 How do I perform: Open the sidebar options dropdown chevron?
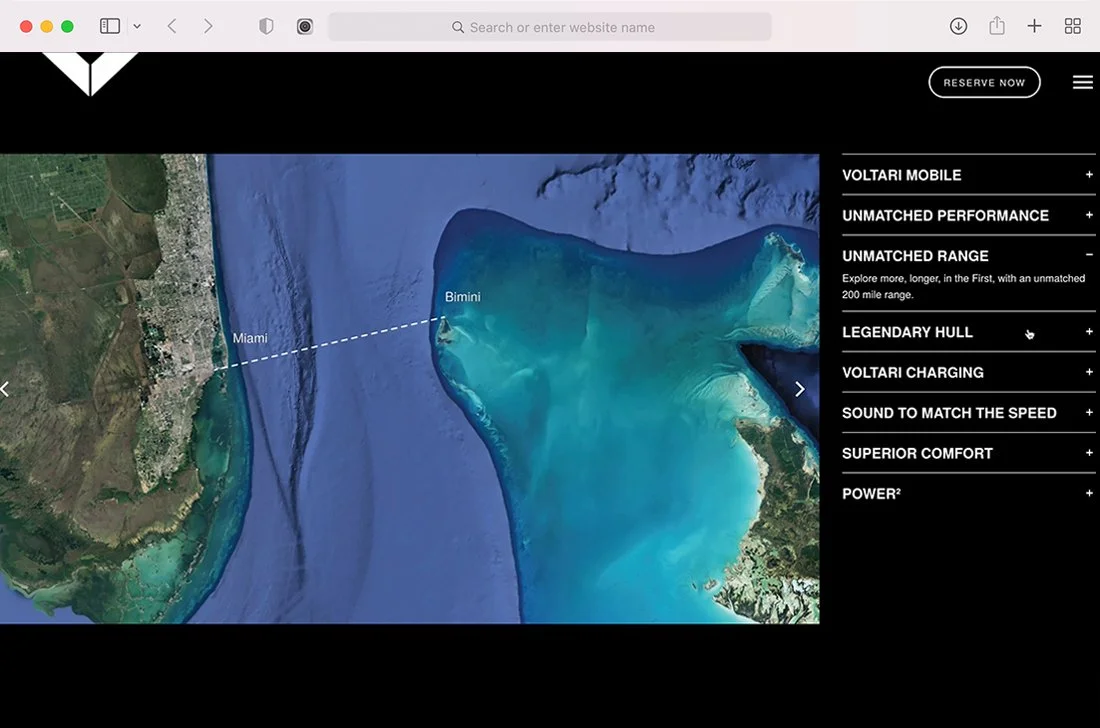point(137,27)
